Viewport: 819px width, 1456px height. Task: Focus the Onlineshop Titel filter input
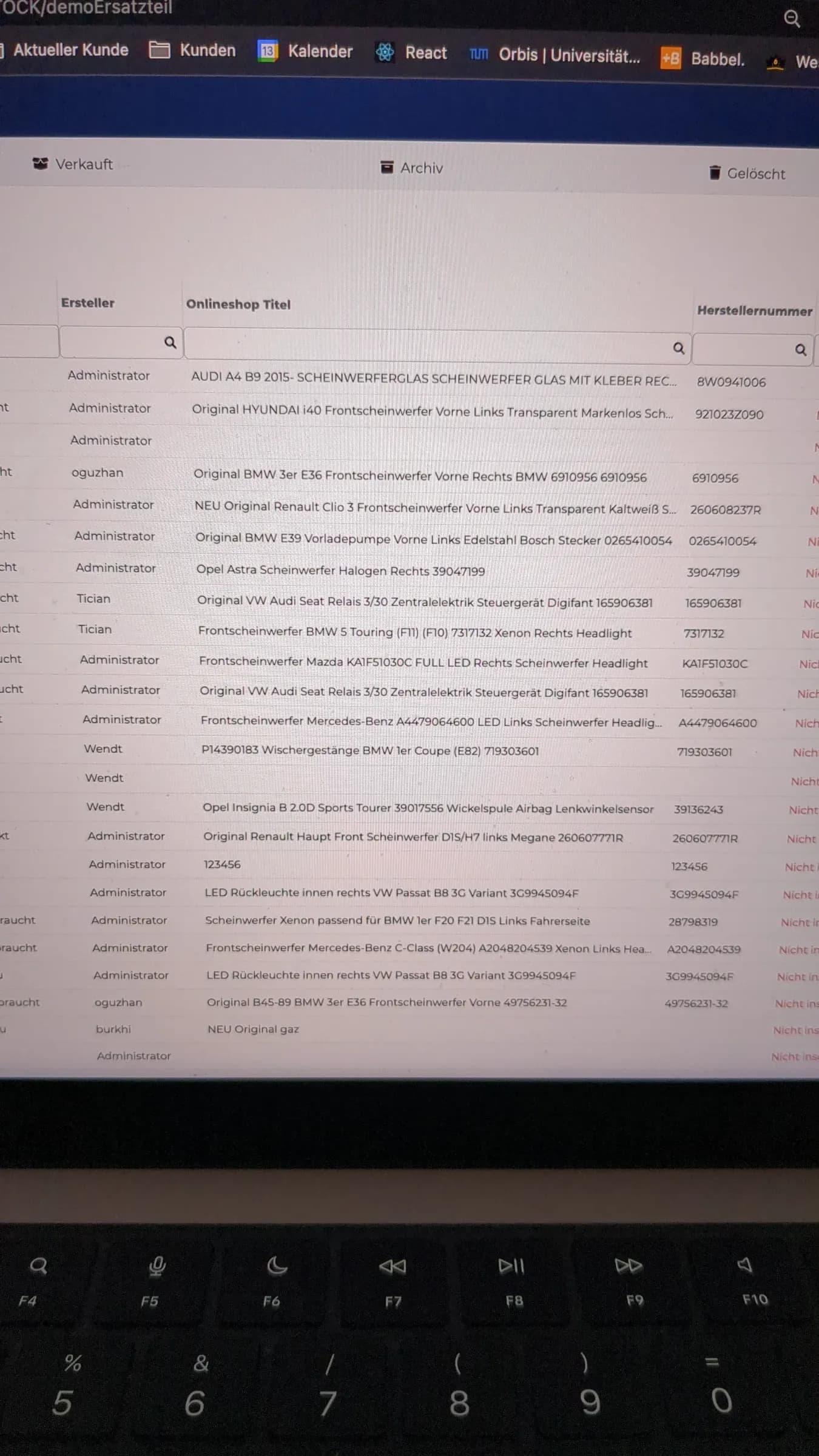[x=437, y=347]
